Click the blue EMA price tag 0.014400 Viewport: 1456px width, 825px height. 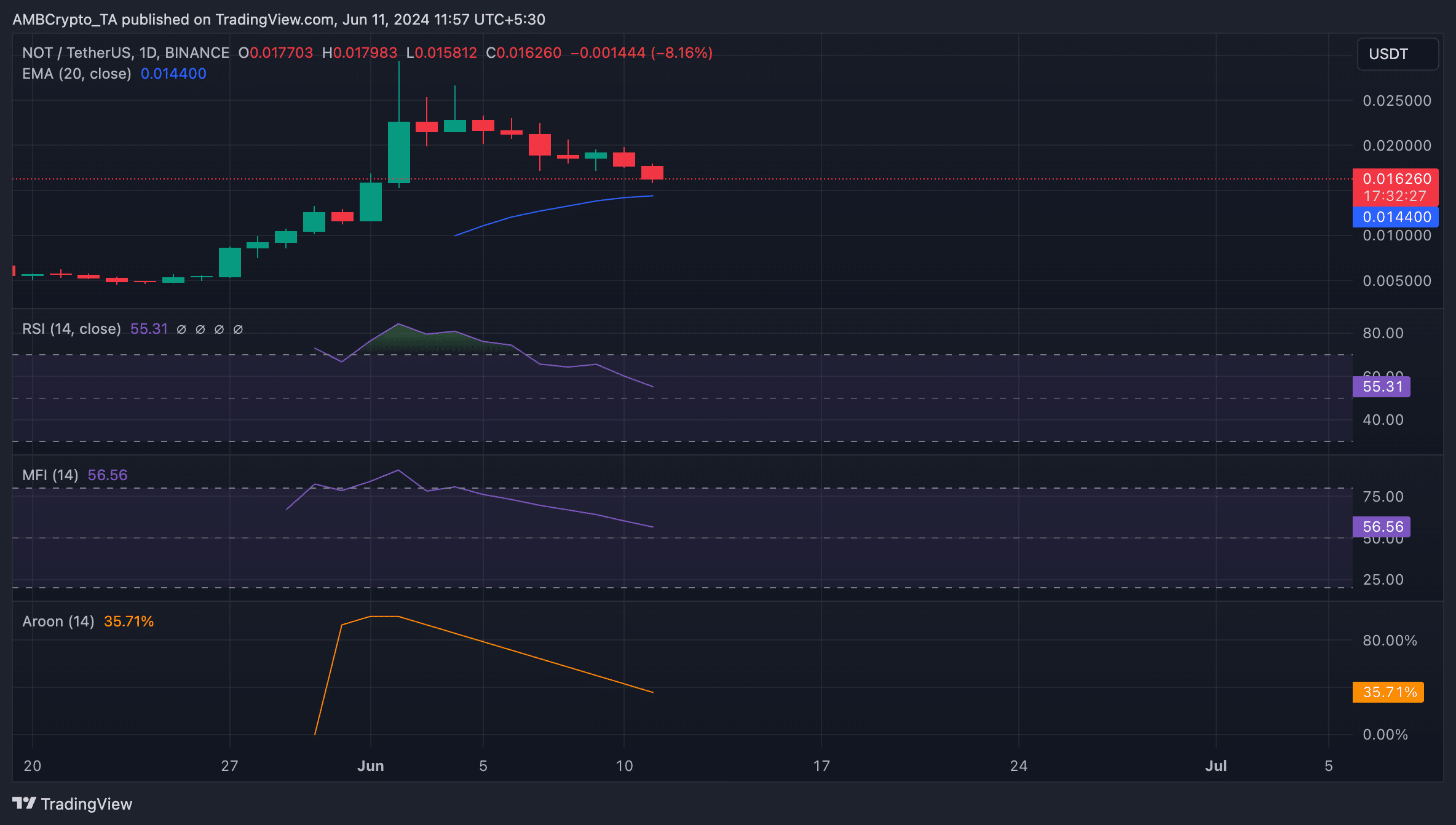coord(1395,217)
